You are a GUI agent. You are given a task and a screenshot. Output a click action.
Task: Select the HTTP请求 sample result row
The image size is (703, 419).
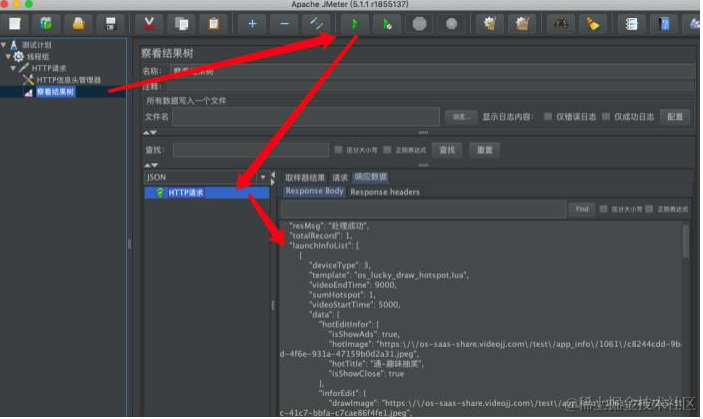click(207, 193)
